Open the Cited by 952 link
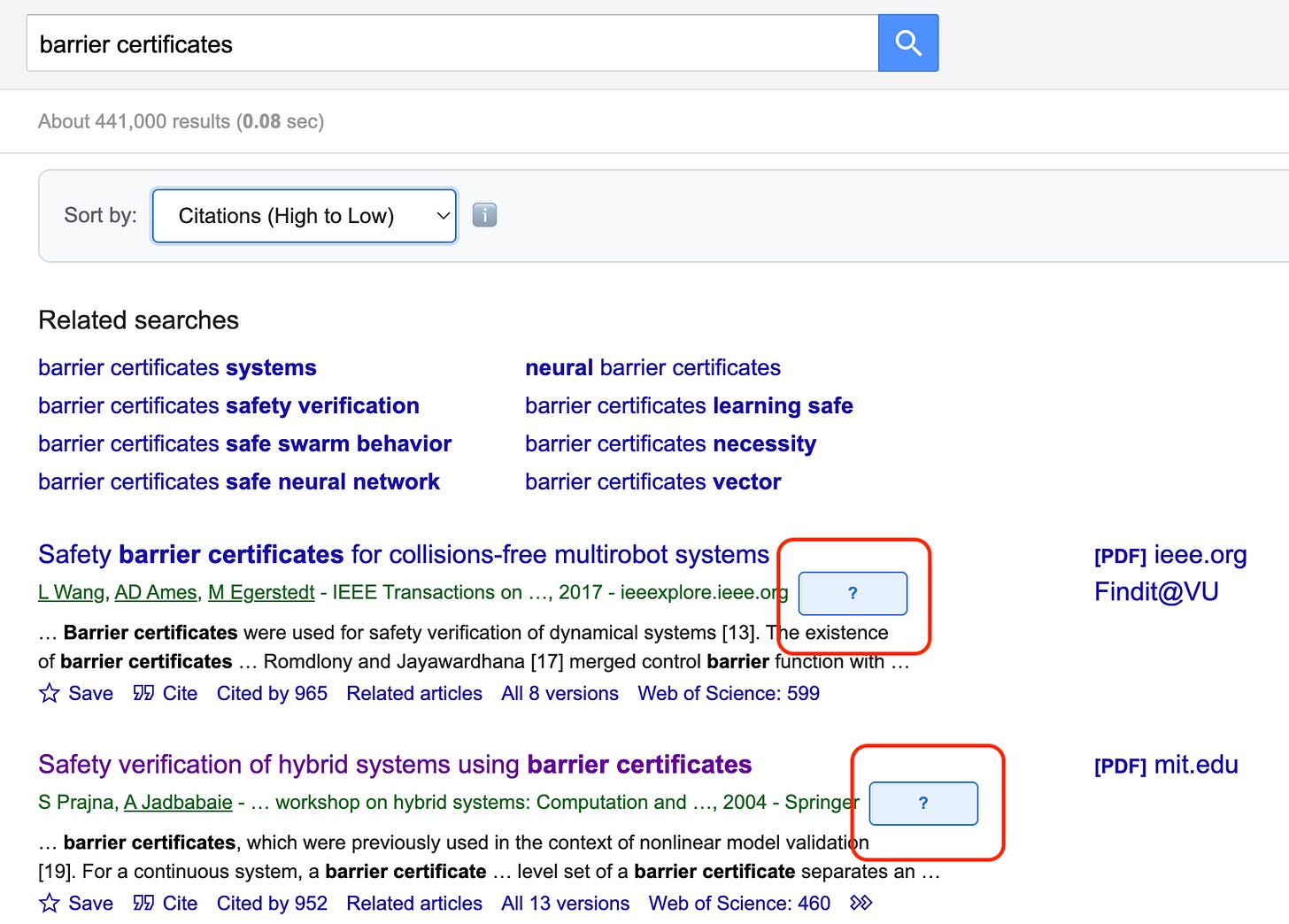The image size is (1289, 924). pyautogui.click(x=272, y=903)
